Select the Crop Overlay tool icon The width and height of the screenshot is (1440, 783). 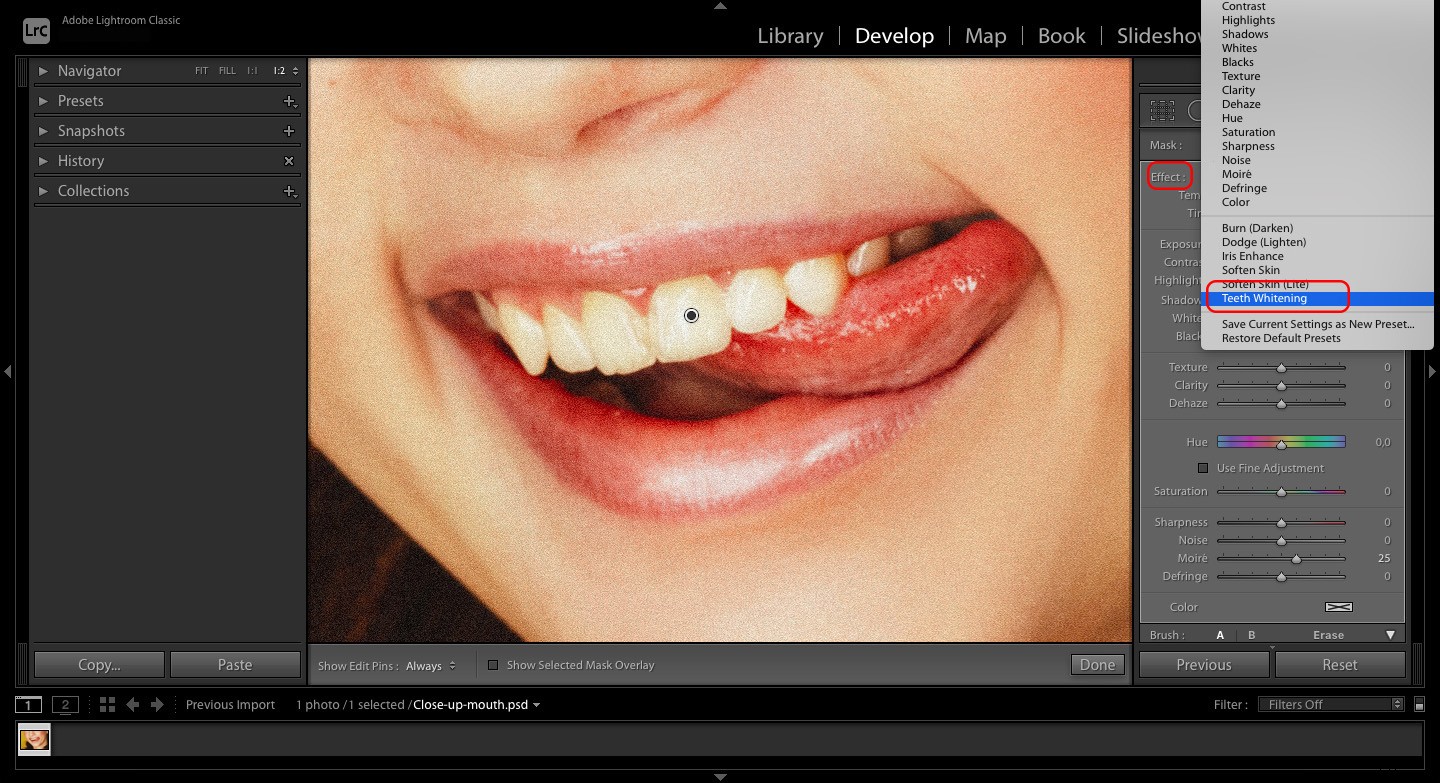1160,110
